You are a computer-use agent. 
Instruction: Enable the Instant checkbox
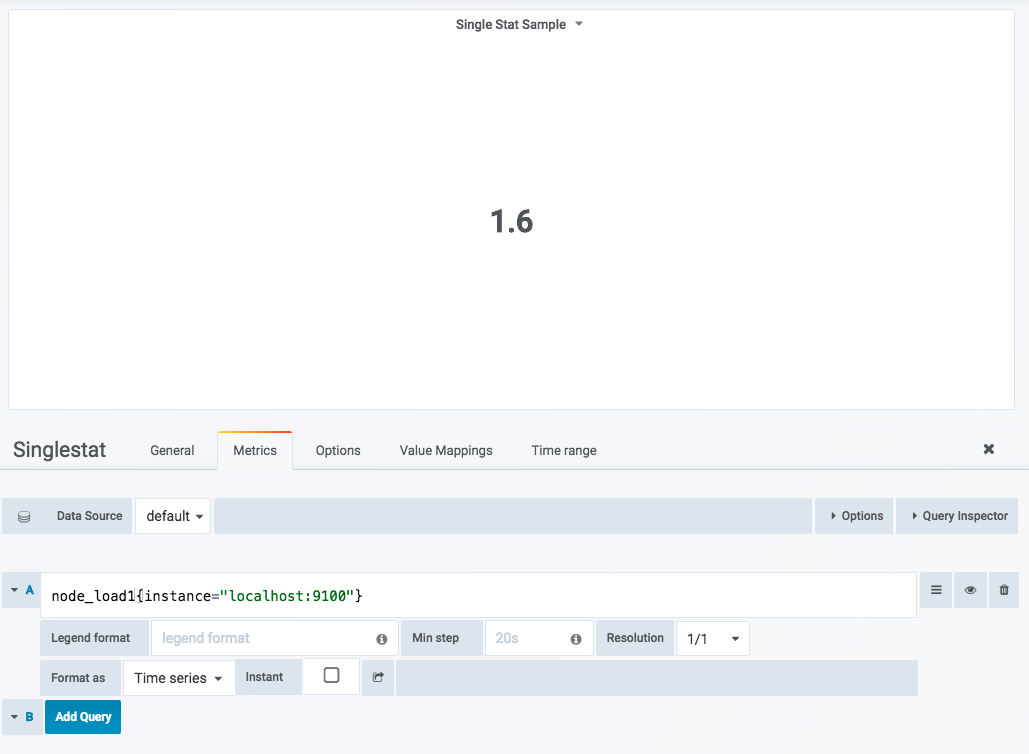[x=331, y=676]
